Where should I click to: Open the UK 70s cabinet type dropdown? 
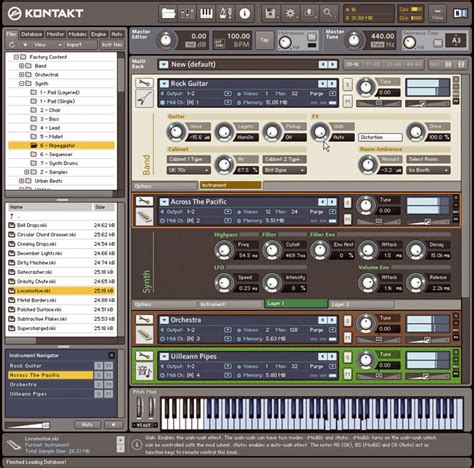pos(188,170)
